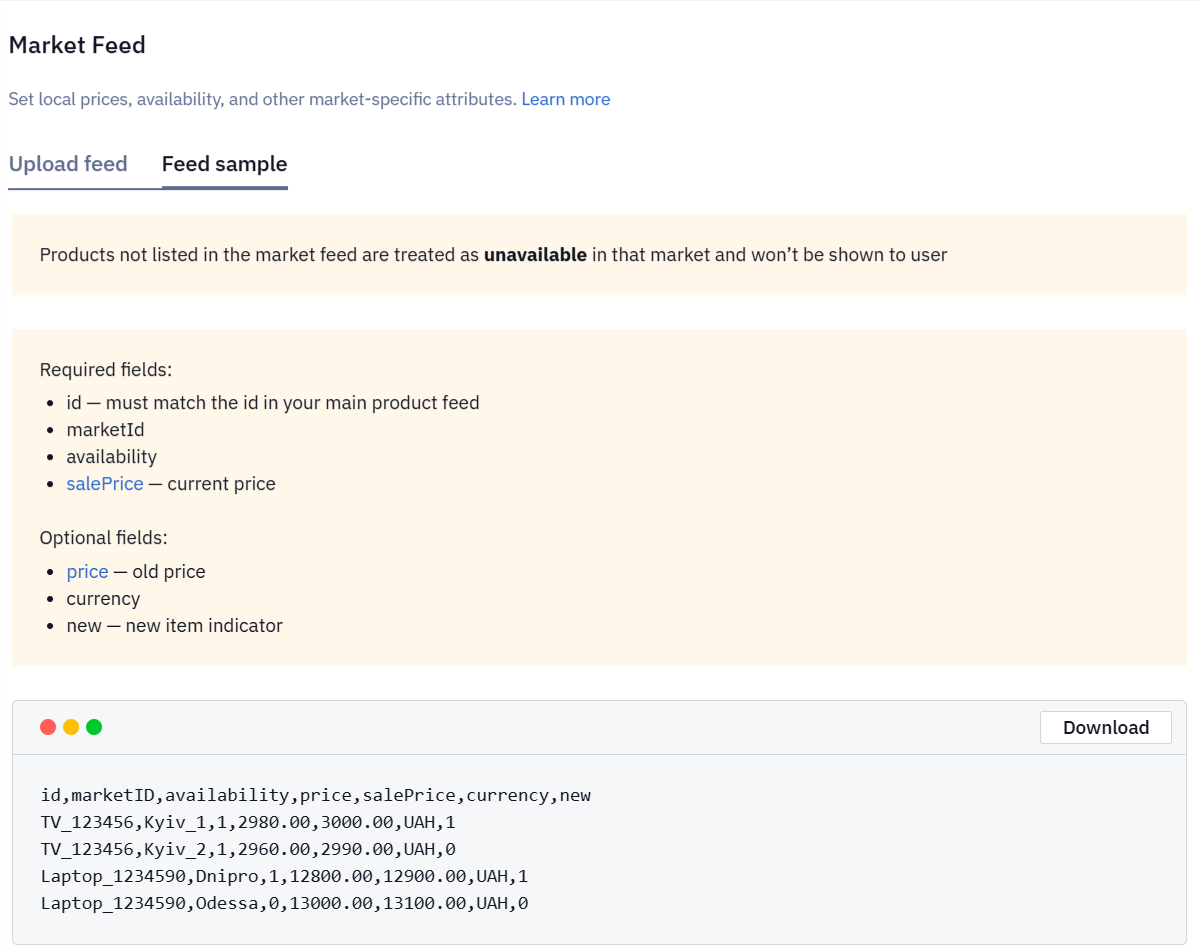Viewport: 1200px width, 948px height.
Task: Click the TV_123456,Kyiv_2 sample row
Action: [248, 849]
